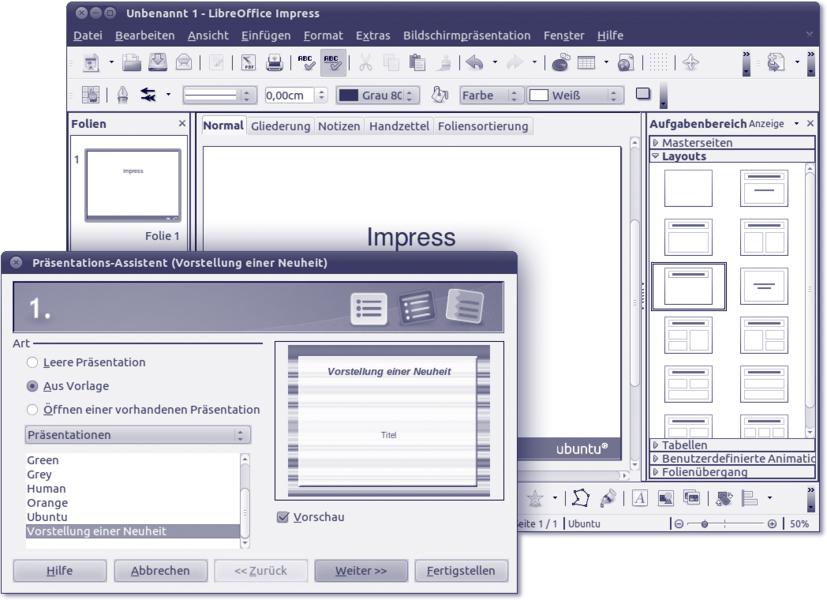Viewport: 827px width, 600px height.
Task: Insert a table using the toolbar icon
Action: coord(587,63)
